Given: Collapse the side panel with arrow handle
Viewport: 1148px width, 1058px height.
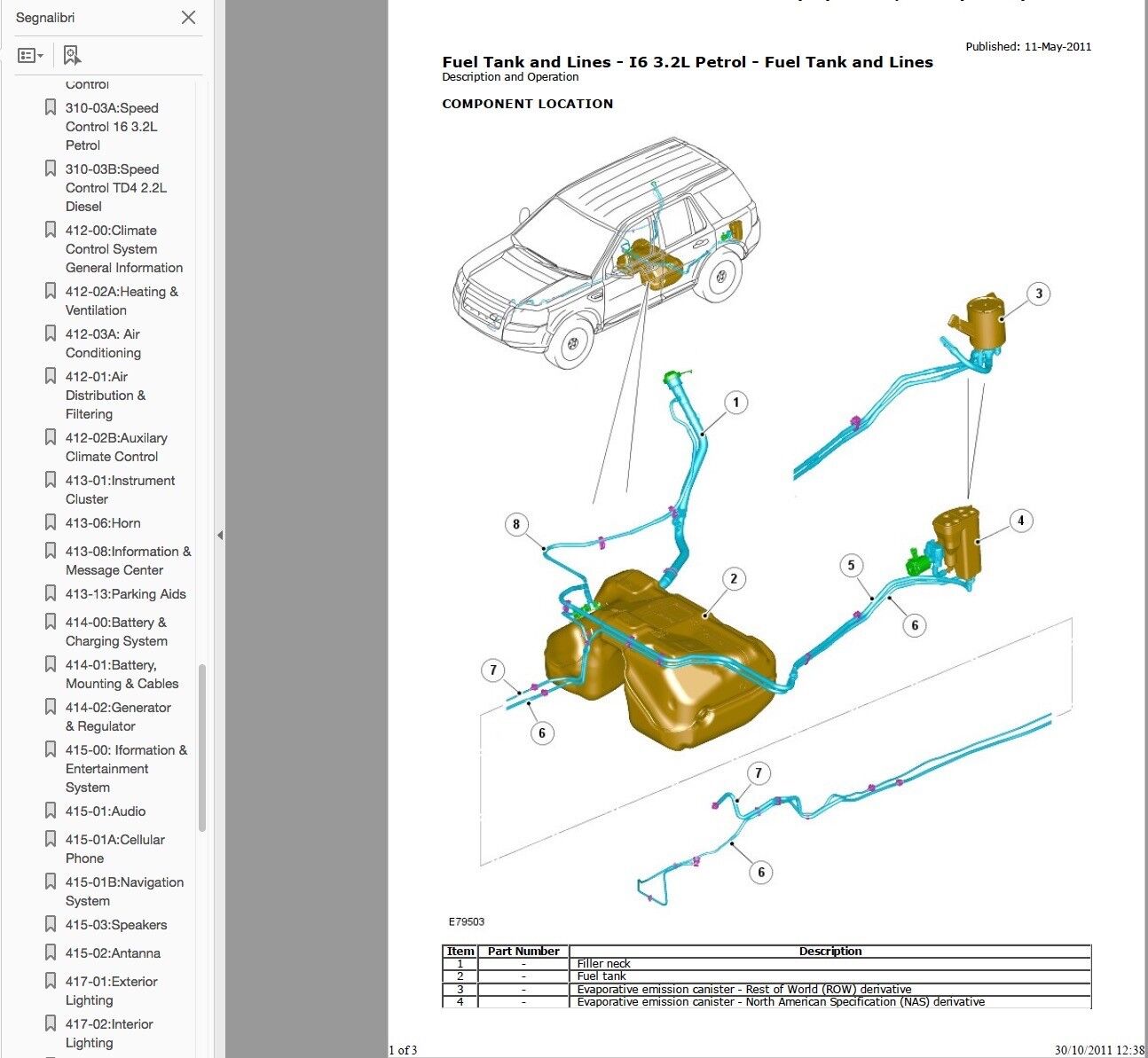Looking at the screenshot, I should point(220,535).
